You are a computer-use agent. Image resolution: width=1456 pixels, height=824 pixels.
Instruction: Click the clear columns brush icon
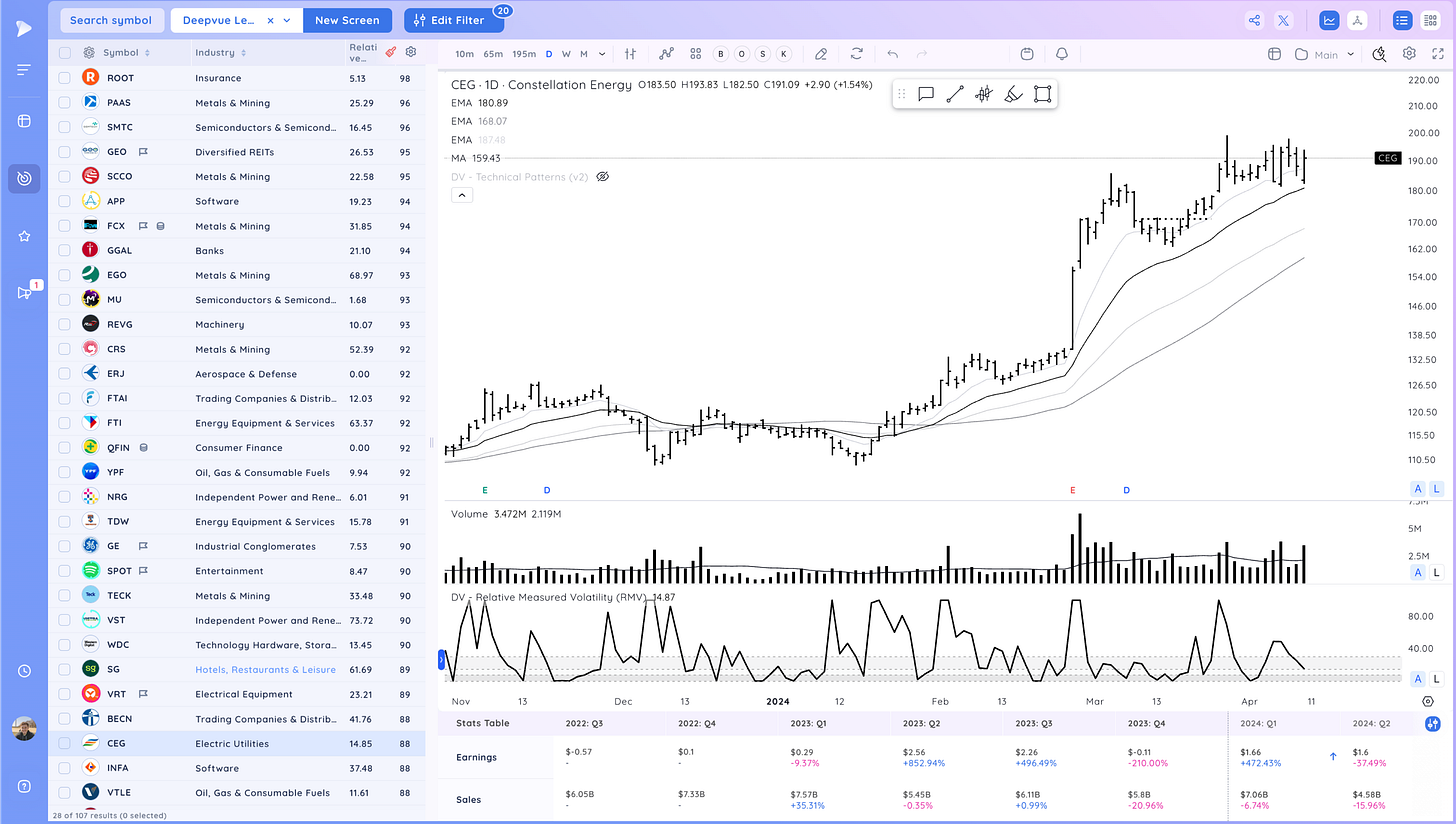click(x=390, y=52)
